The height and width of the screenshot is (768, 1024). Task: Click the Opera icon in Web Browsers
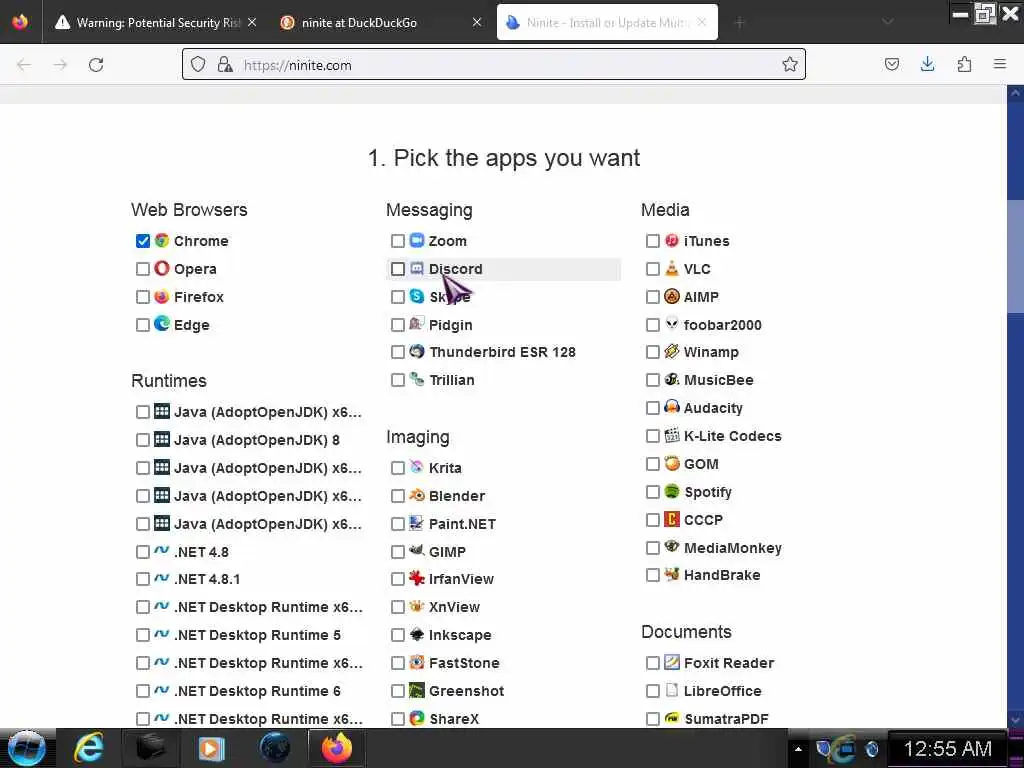(161, 268)
